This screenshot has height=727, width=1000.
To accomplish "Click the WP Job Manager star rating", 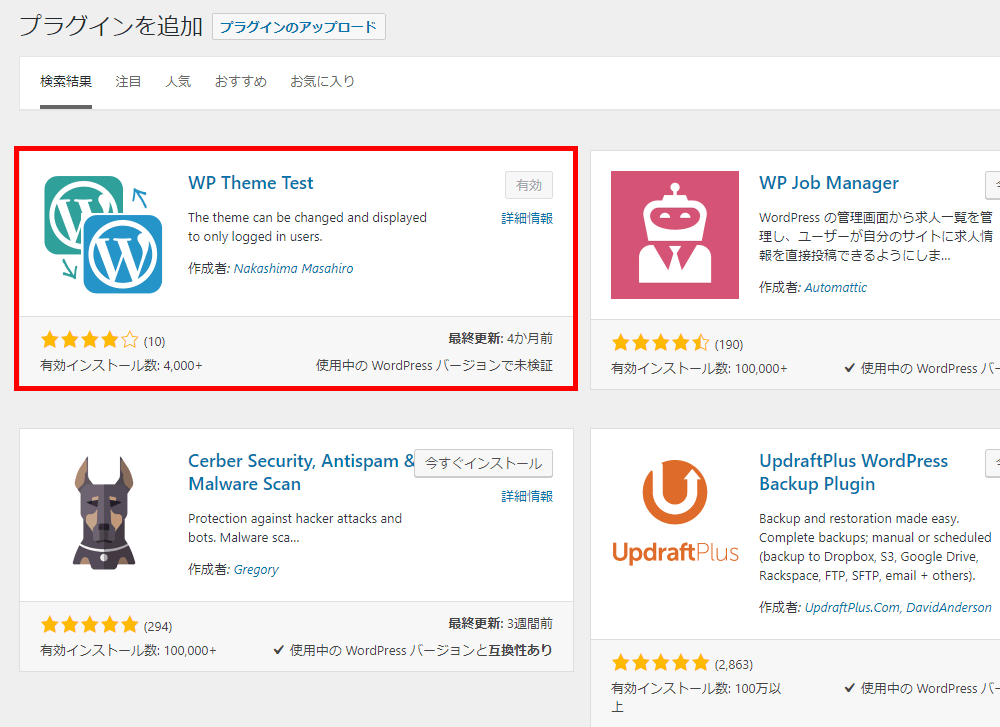I will (x=660, y=344).
